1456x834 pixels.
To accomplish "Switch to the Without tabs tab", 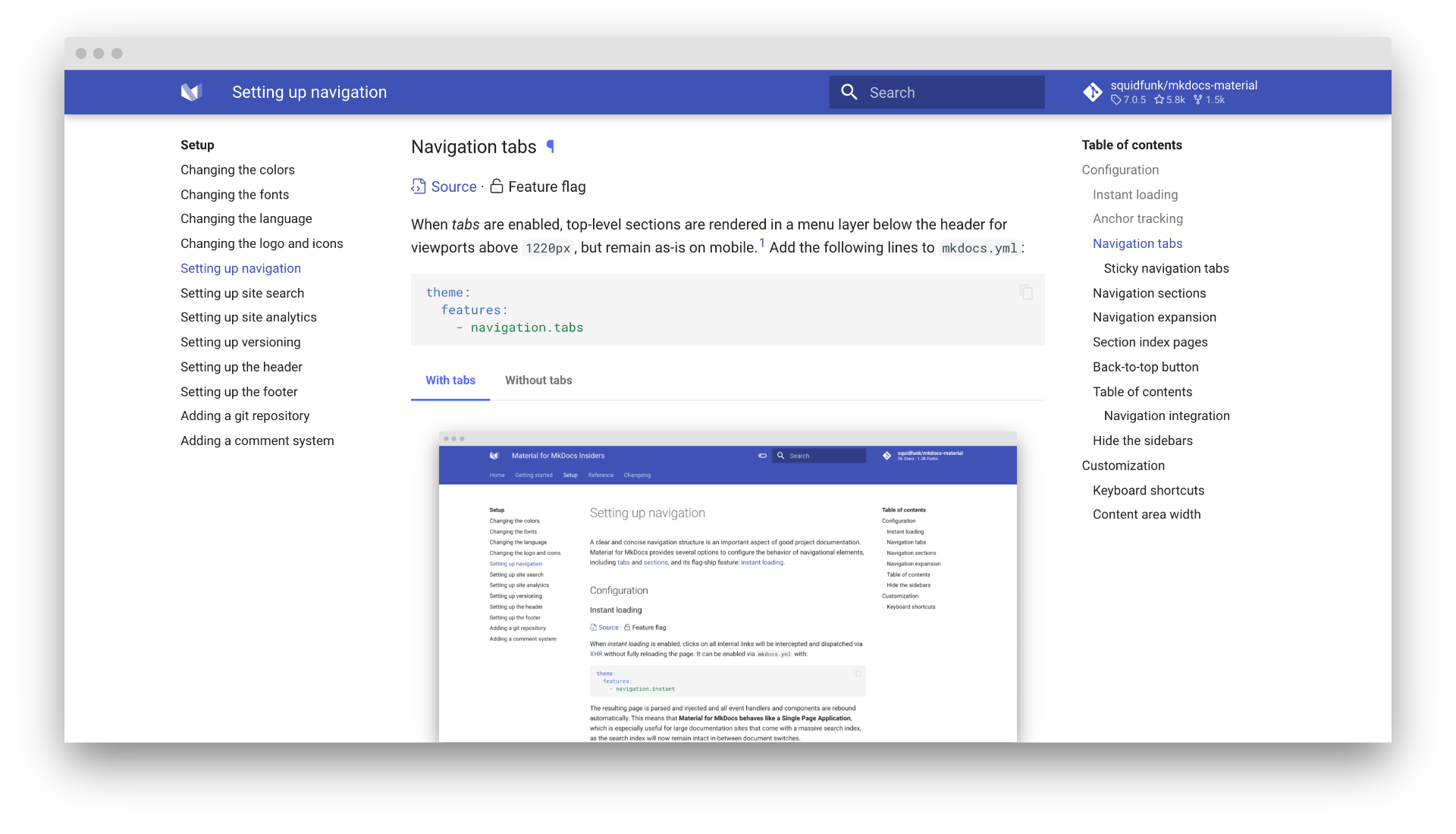I will (x=538, y=381).
